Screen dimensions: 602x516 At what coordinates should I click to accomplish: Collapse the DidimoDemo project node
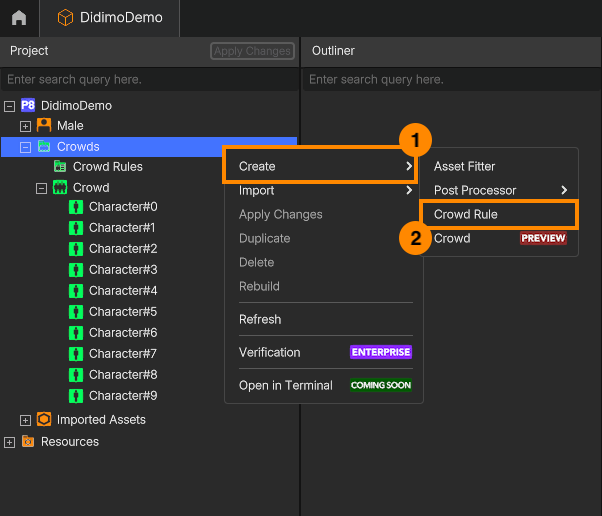pos(9,106)
